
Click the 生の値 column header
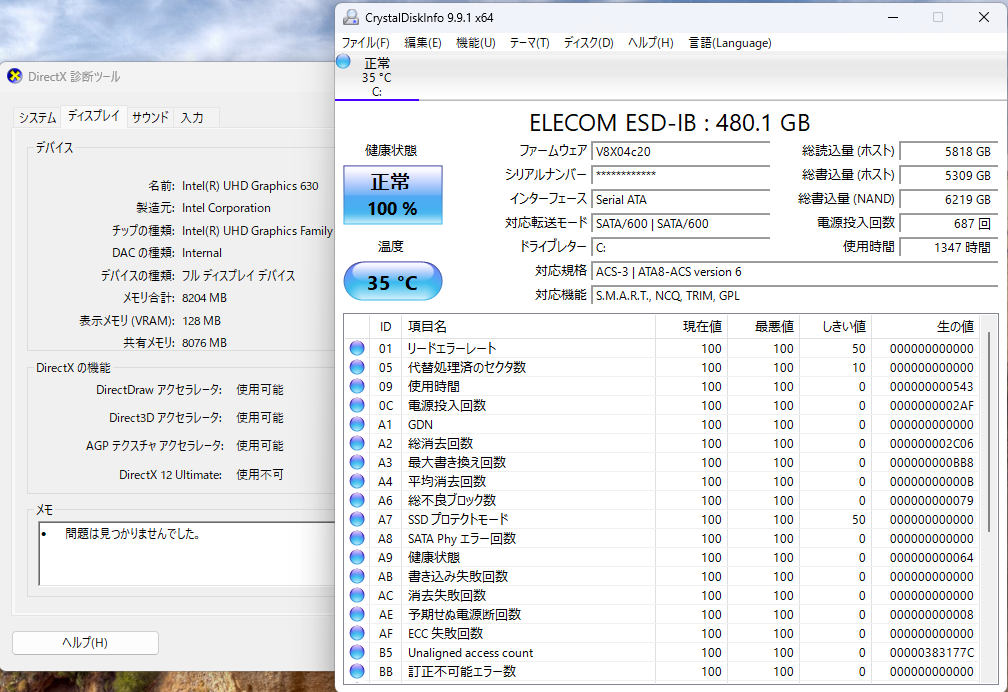925,327
